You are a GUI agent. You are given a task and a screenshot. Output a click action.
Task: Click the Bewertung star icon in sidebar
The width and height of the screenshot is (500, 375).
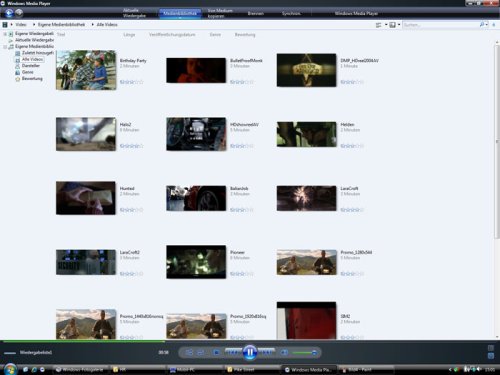pos(18,79)
